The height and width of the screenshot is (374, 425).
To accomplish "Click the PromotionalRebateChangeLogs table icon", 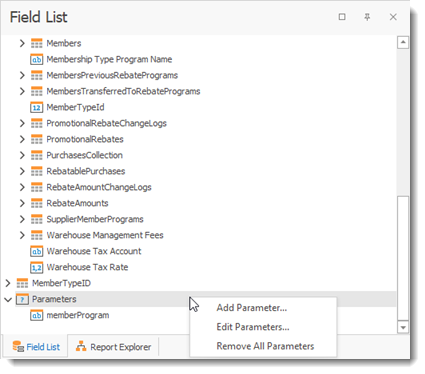I will point(37,123).
